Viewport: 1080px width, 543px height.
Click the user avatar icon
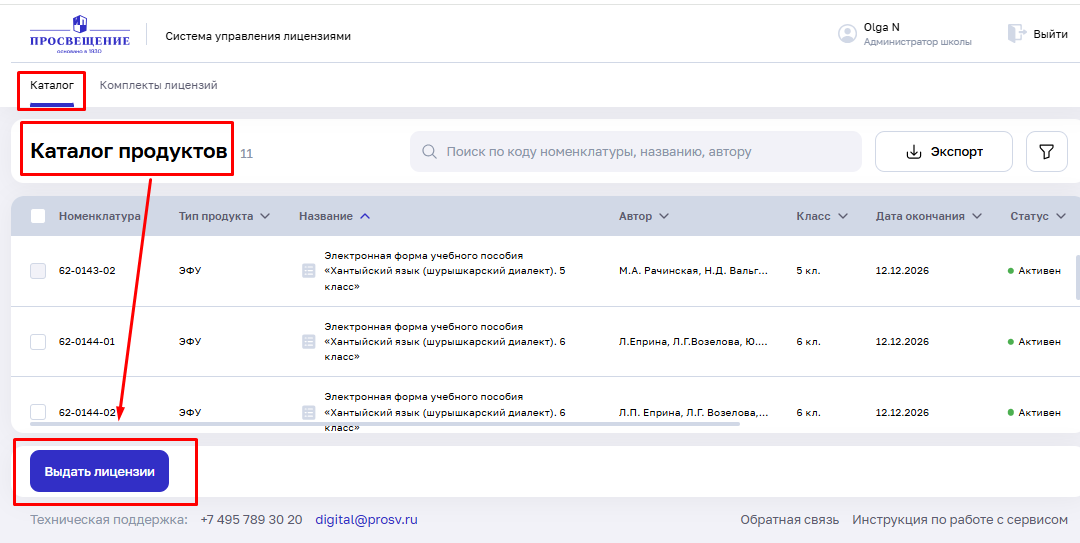[848, 34]
